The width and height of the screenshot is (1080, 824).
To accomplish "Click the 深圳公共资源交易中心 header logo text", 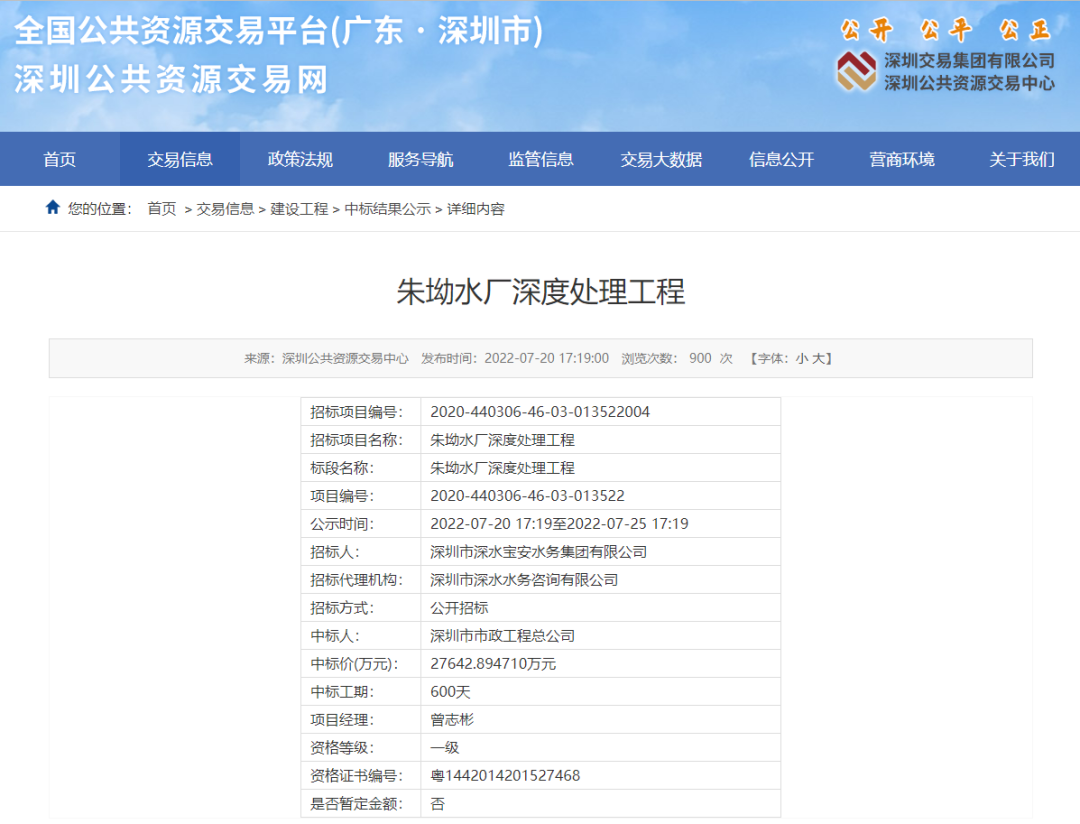I will [969, 83].
